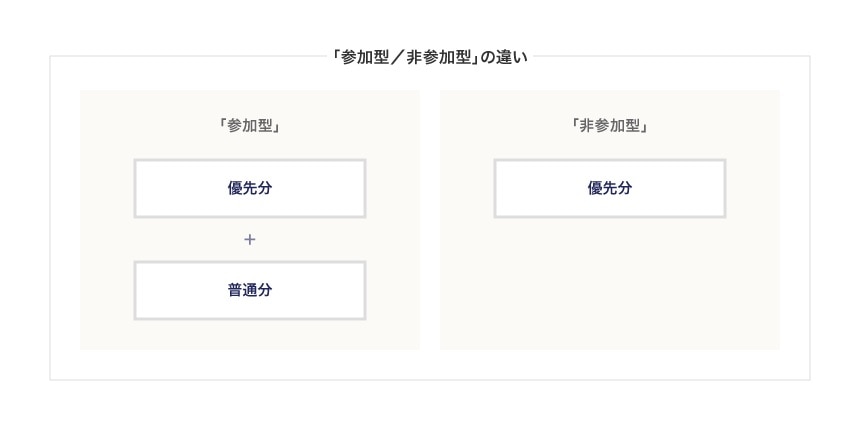Screen dimensions: 860x430
Task: Click the white gap between the two panels
Action: pyautogui.click(x=430, y=220)
